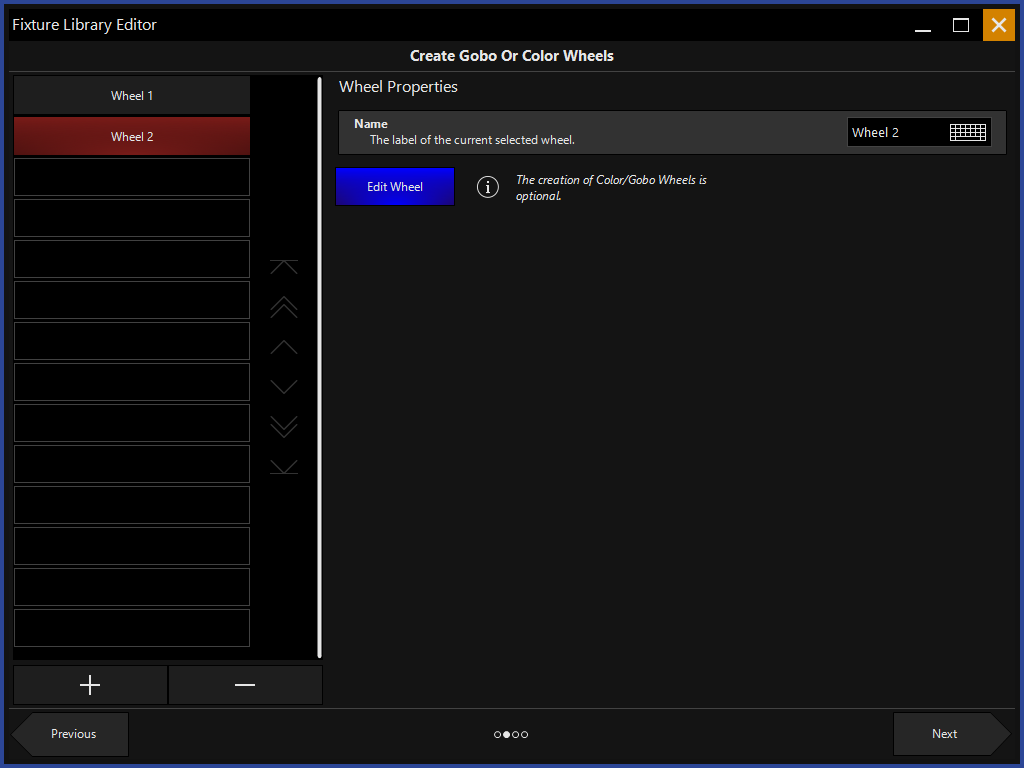Open on-screen keyboard icon in Name field

(x=967, y=132)
